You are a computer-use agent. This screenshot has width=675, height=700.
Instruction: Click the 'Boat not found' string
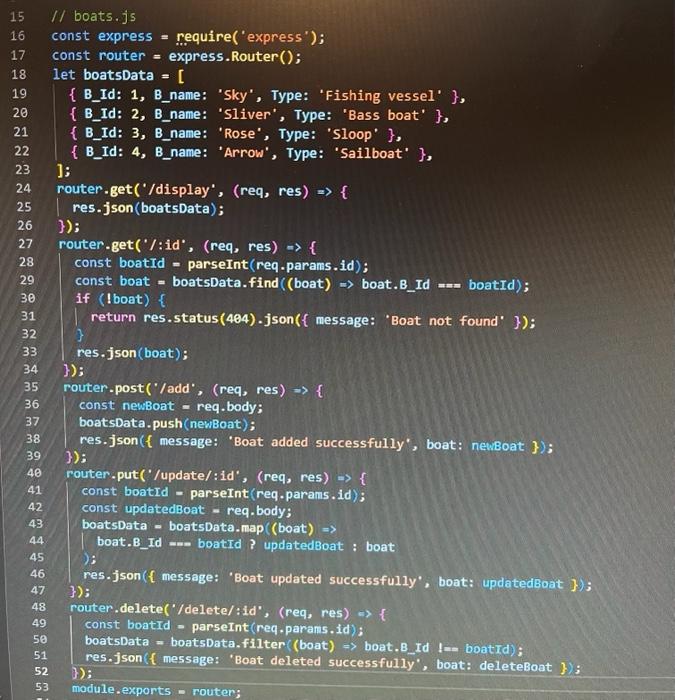click(445, 321)
